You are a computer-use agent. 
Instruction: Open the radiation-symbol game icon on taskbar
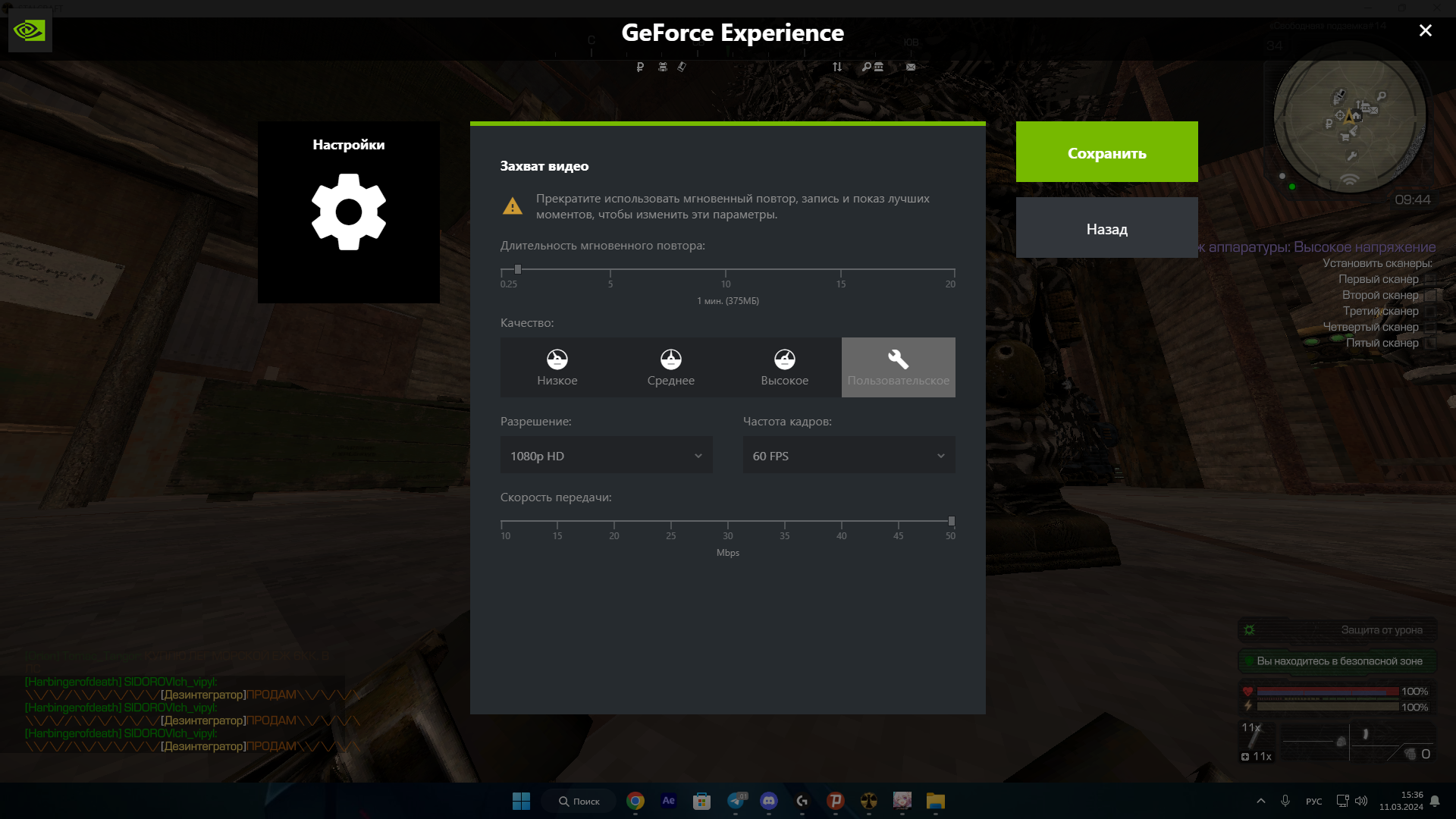click(x=869, y=801)
